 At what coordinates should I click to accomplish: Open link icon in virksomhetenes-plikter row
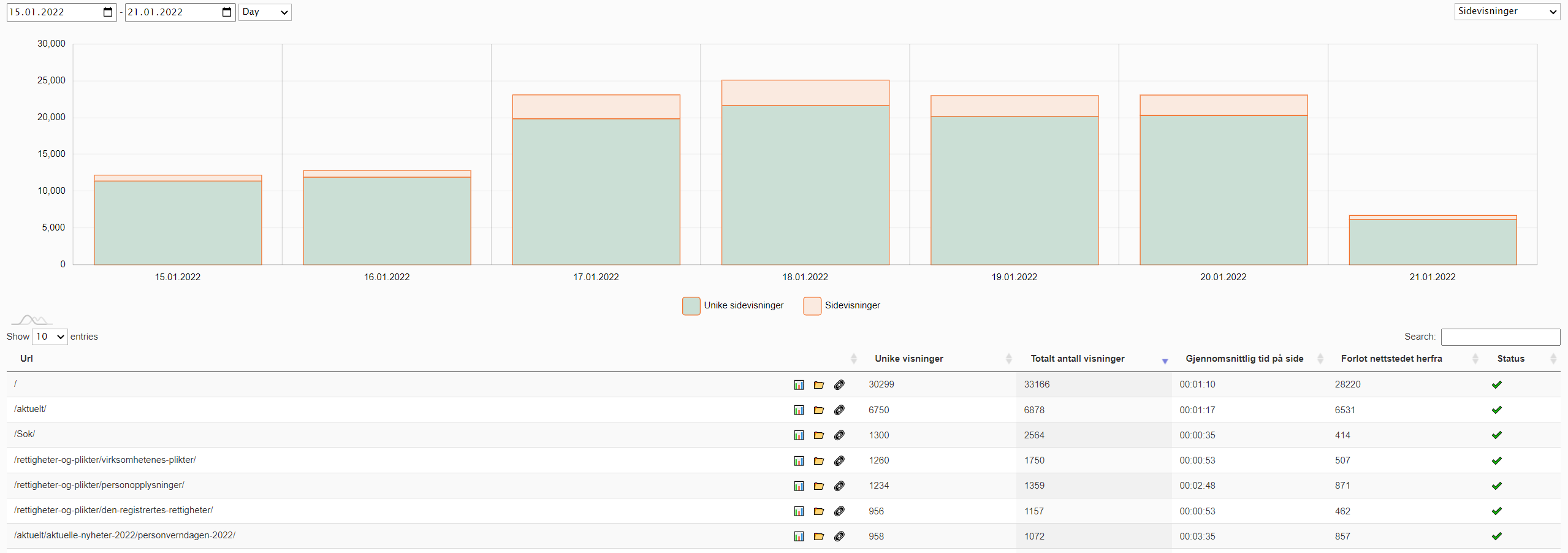click(x=840, y=461)
